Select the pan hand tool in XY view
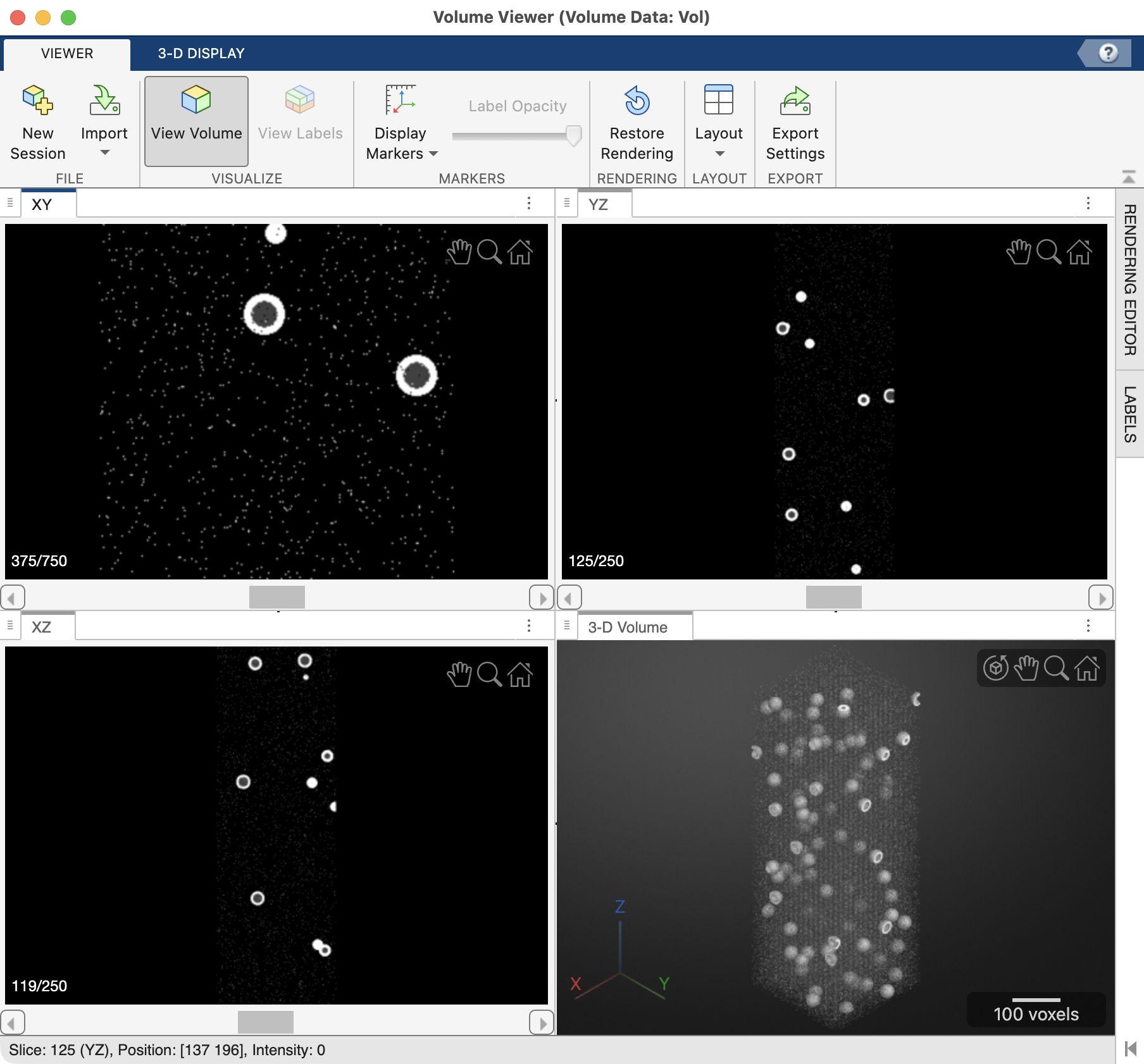1144x1064 pixels. (x=459, y=252)
